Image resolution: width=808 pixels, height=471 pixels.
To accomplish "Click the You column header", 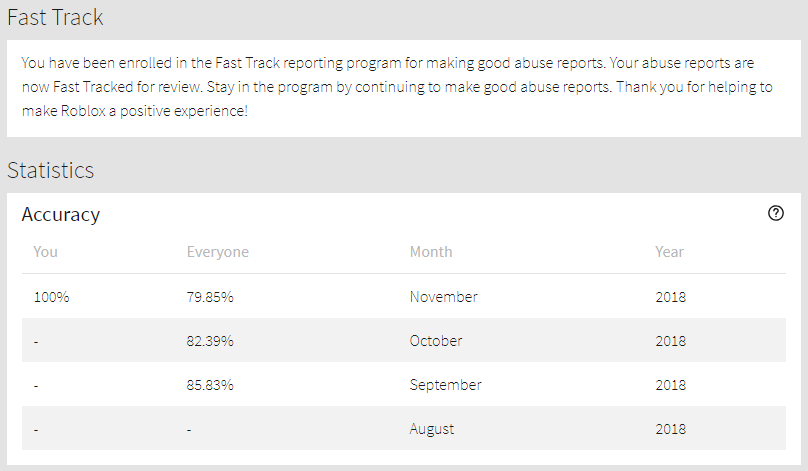I will (x=46, y=252).
